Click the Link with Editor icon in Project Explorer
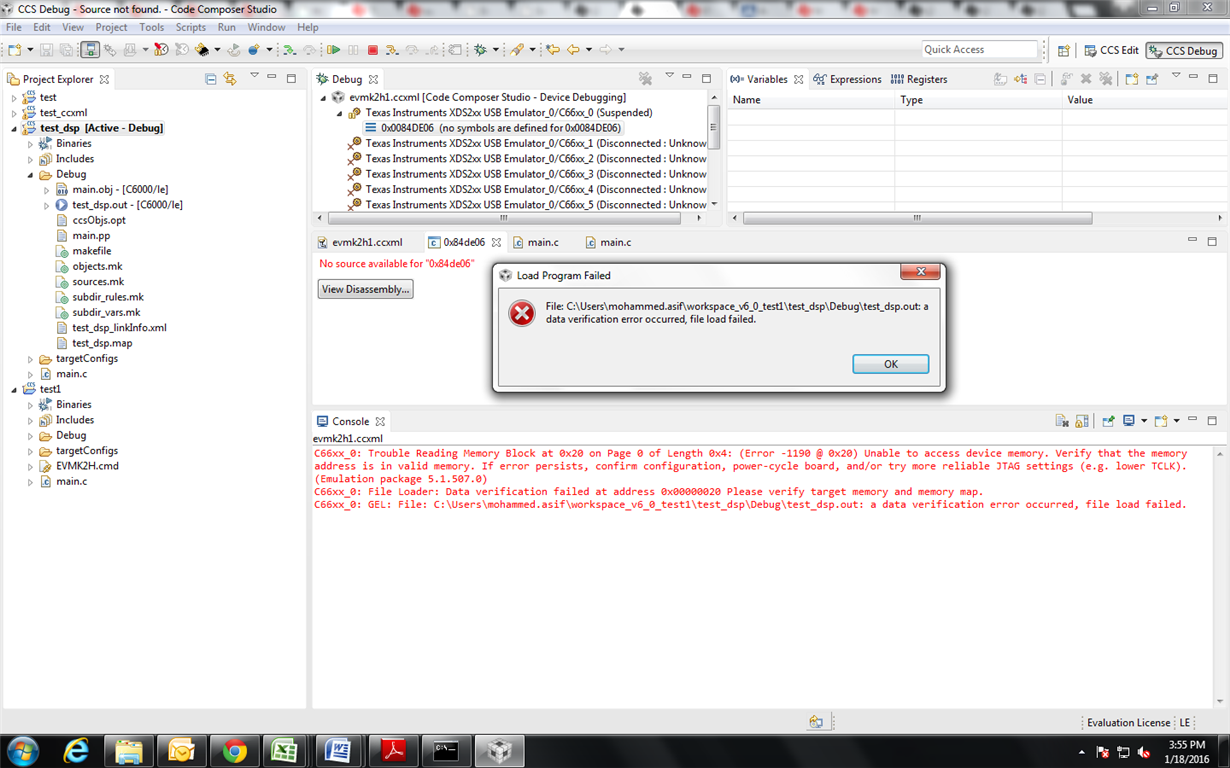The image size is (1230, 768). [x=230, y=78]
